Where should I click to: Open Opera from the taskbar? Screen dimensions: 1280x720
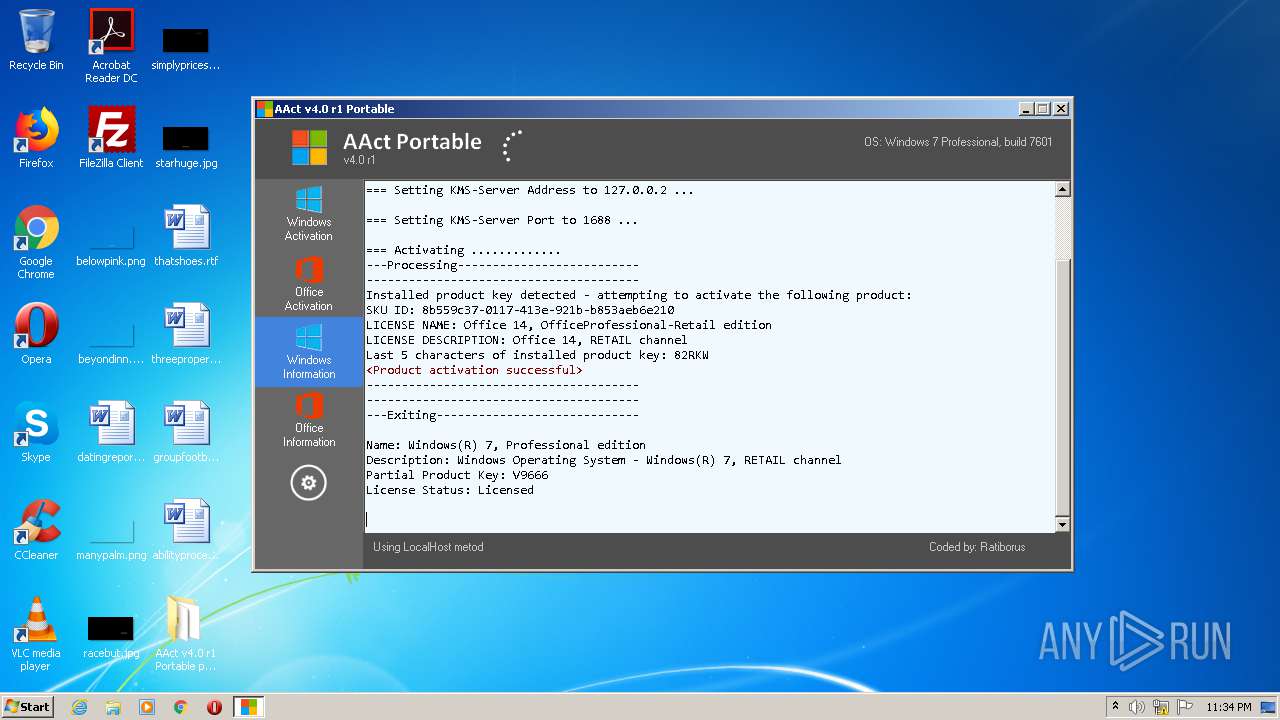click(214, 707)
